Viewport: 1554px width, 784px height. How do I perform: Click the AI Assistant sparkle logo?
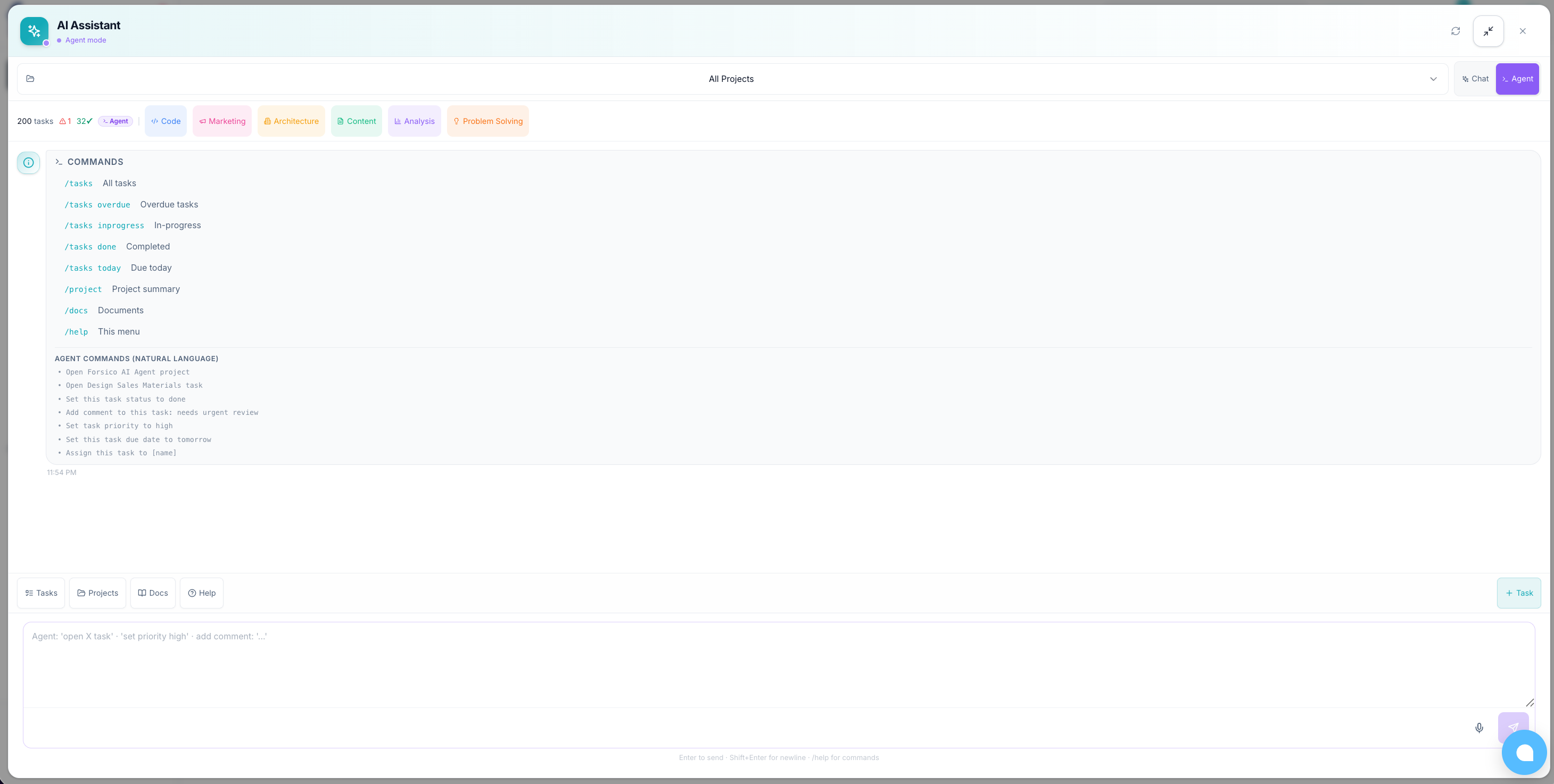[34, 31]
